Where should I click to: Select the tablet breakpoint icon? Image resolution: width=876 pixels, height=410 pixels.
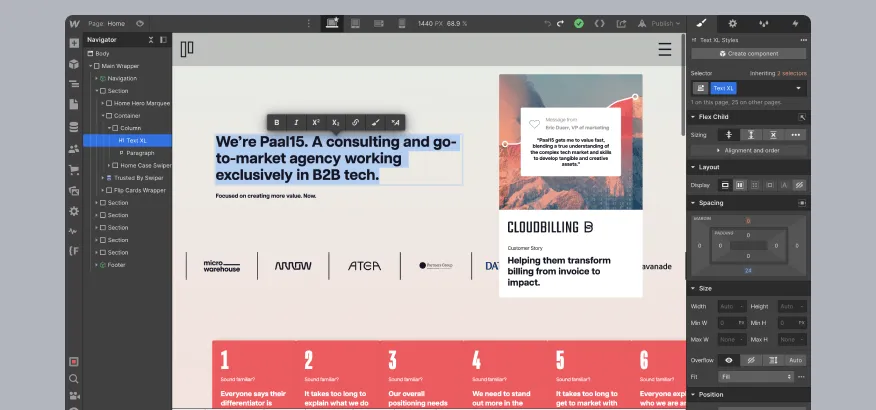(x=355, y=23)
